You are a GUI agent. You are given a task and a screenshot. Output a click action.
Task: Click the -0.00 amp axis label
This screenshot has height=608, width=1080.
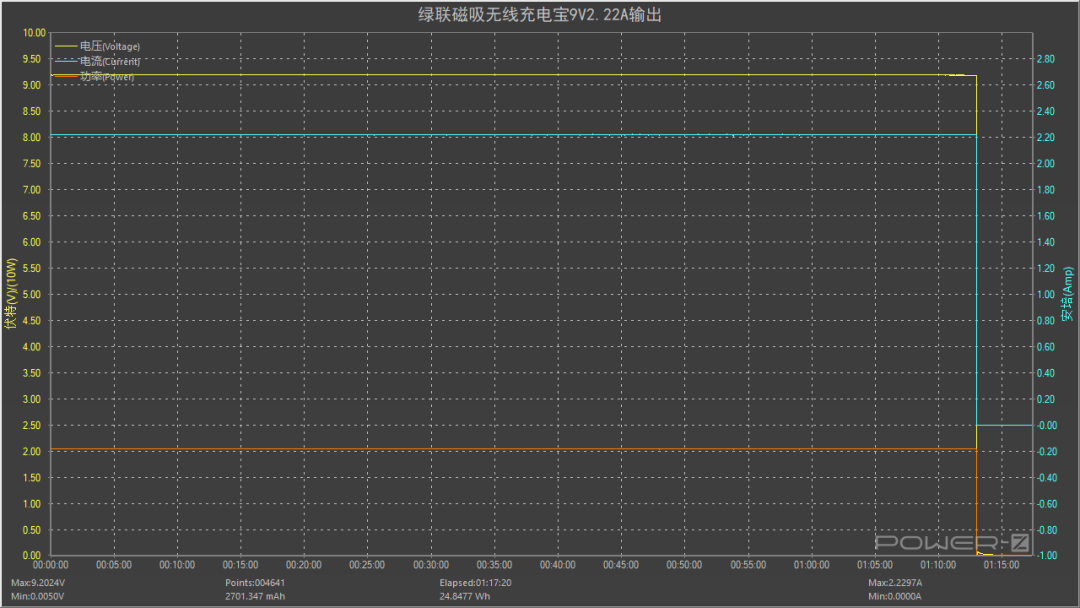pyautogui.click(x=1047, y=426)
